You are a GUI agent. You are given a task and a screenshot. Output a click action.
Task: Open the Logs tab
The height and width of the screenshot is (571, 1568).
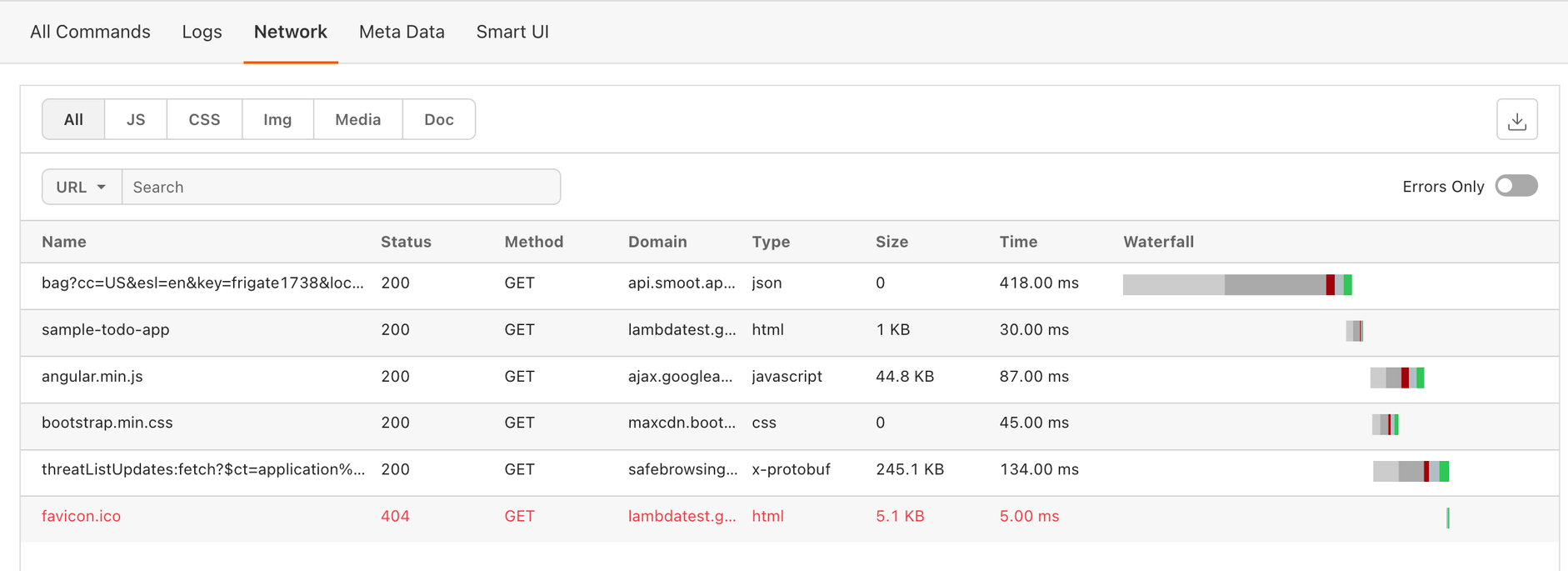[202, 32]
